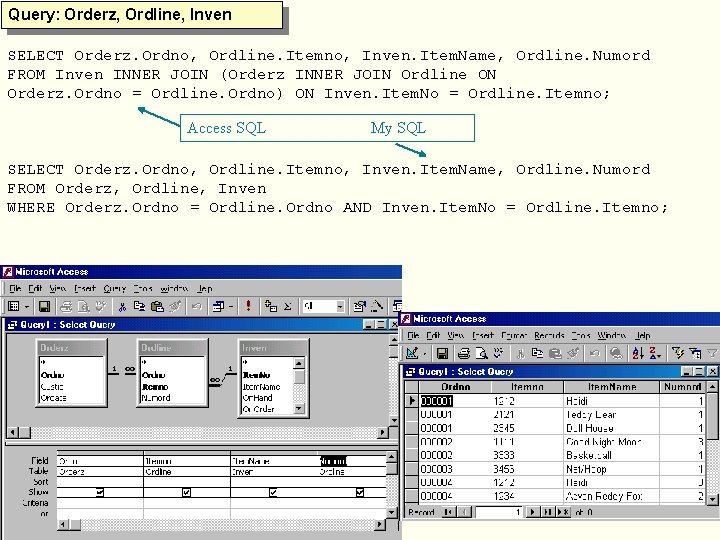Run the query with the red exclamation icon
This screenshot has height=540, width=720.
(x=248, y=306)
